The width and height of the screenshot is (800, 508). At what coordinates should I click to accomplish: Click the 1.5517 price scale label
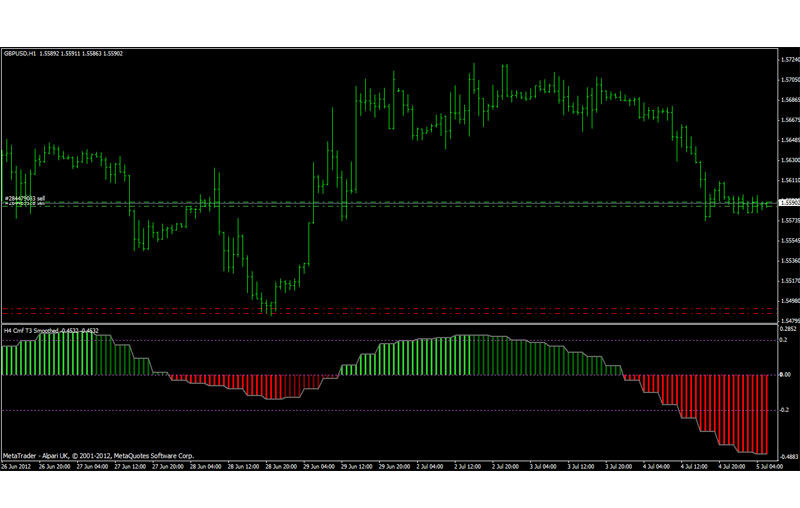coord(790,281)
